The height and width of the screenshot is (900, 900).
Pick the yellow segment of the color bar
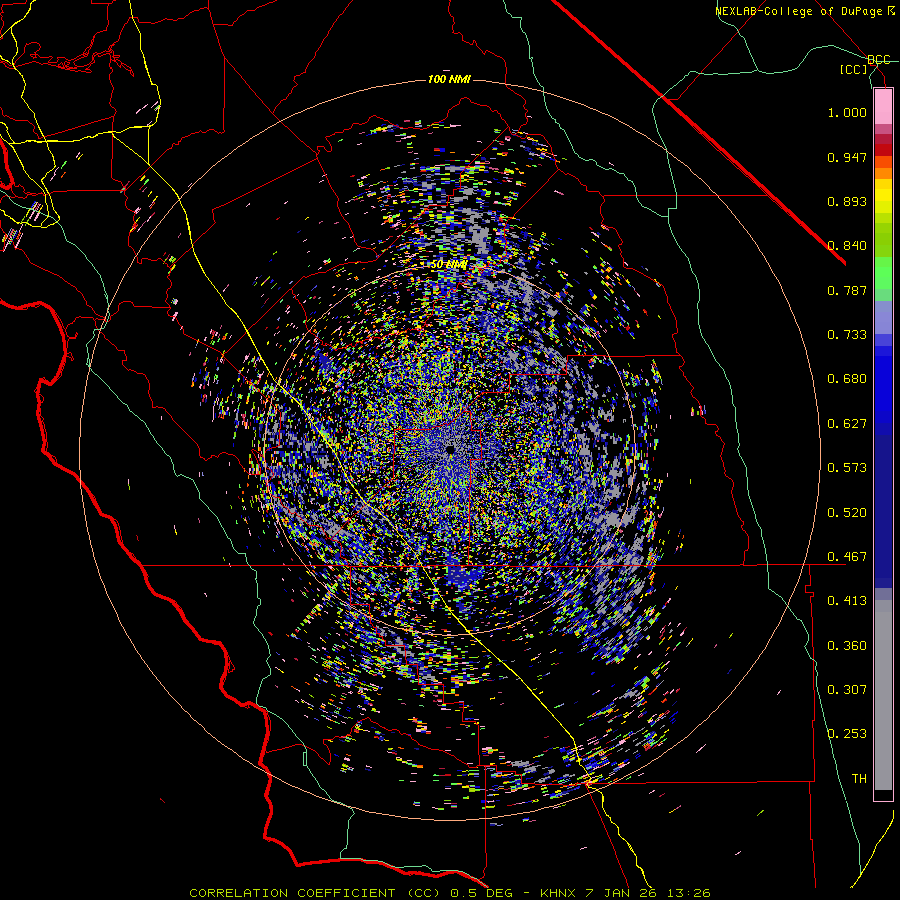click(x=883, y=196)
